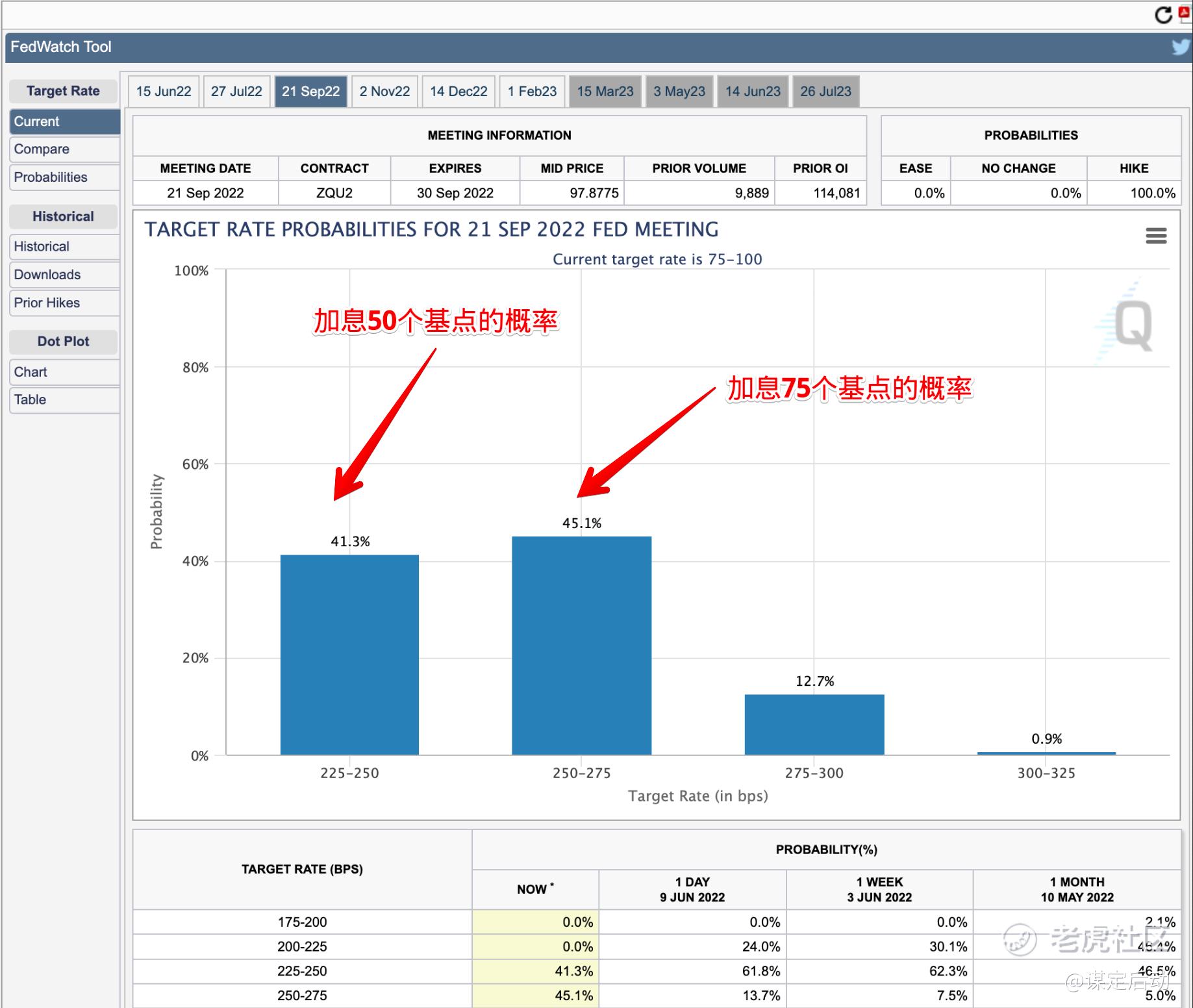Select the 15 Jun22 meeting tab
Image resolution: width=1193 pixels, height=1008 pixels.
(164, 91)
